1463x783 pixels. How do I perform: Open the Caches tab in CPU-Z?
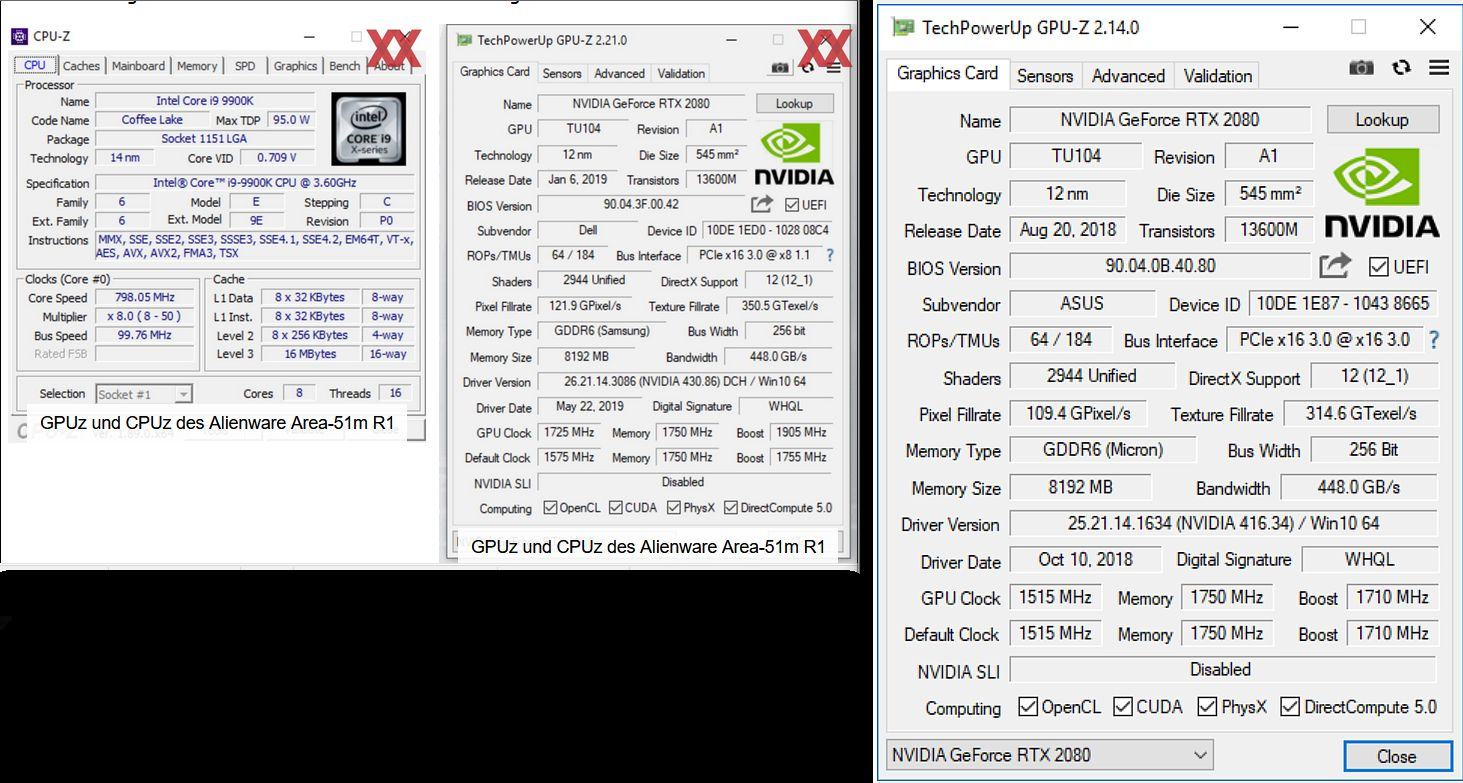(81, 66)
